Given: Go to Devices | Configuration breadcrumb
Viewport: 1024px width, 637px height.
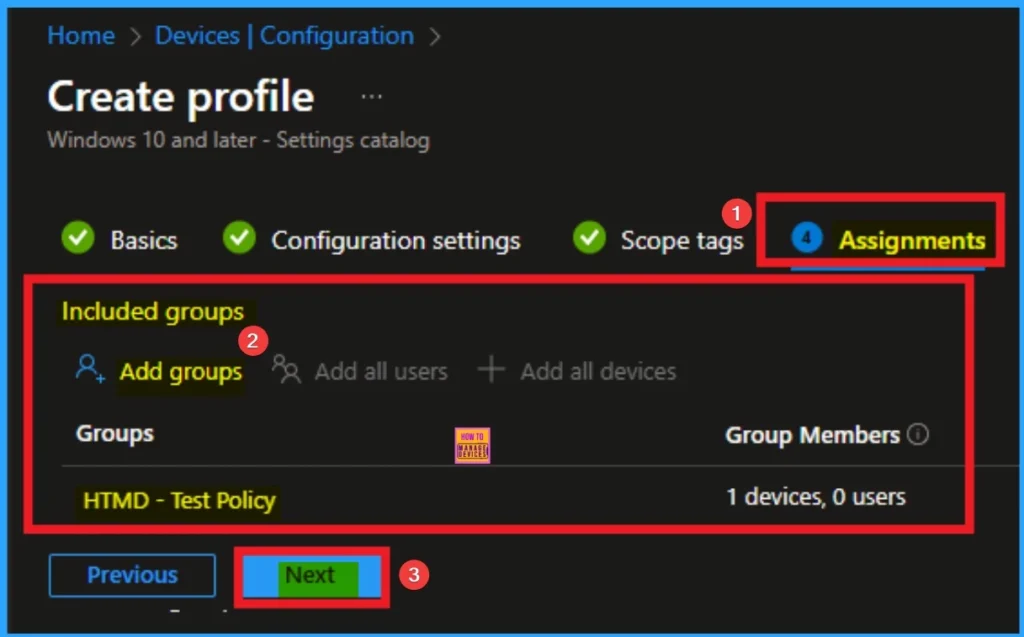Looking at the screenshot, I should click(x=284, y=35).
